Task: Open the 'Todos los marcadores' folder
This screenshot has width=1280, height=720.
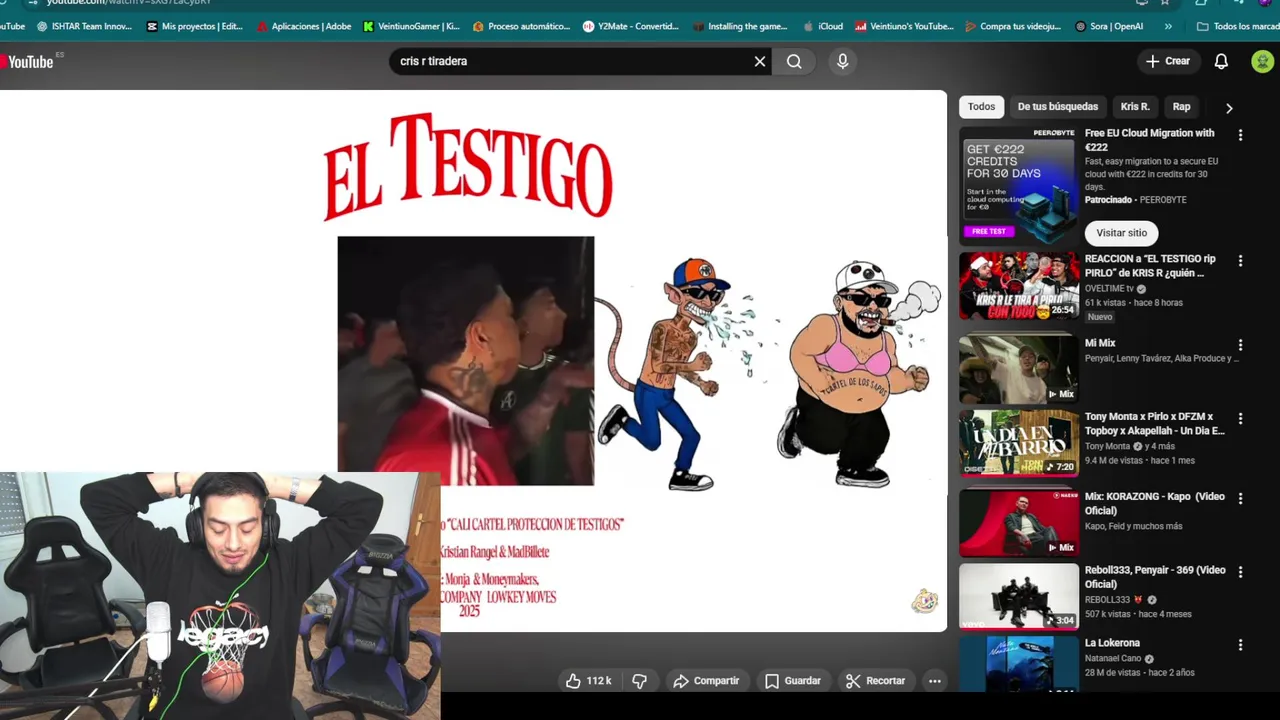Action: (1237, 26)
